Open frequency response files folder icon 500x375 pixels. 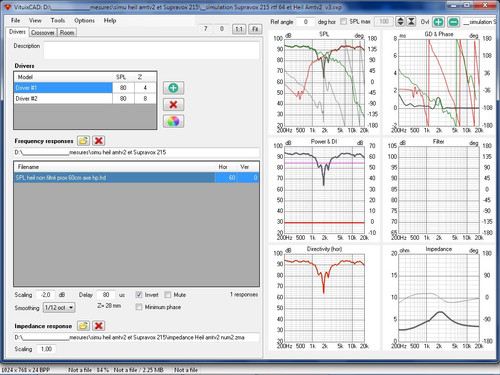(83, 141)
